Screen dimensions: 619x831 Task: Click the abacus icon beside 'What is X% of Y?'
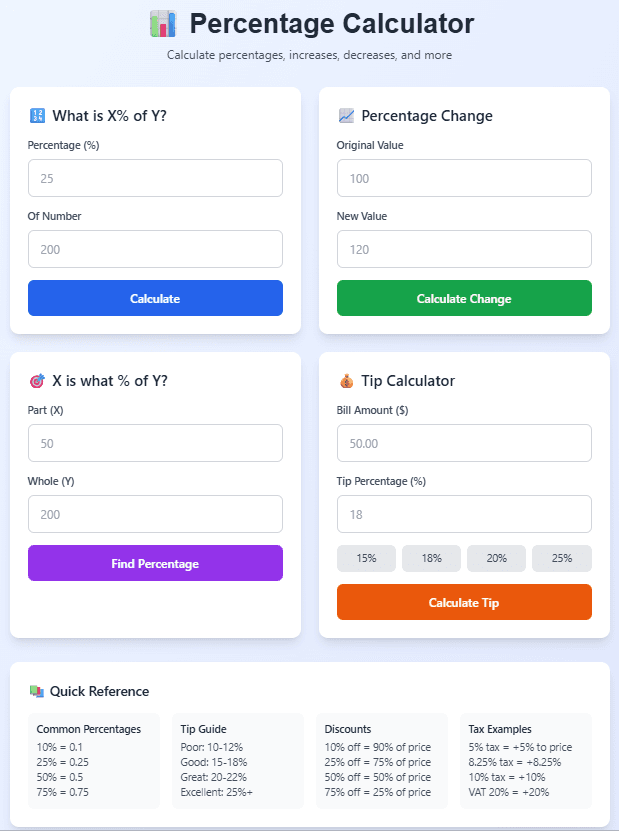[x=37, y=116]
